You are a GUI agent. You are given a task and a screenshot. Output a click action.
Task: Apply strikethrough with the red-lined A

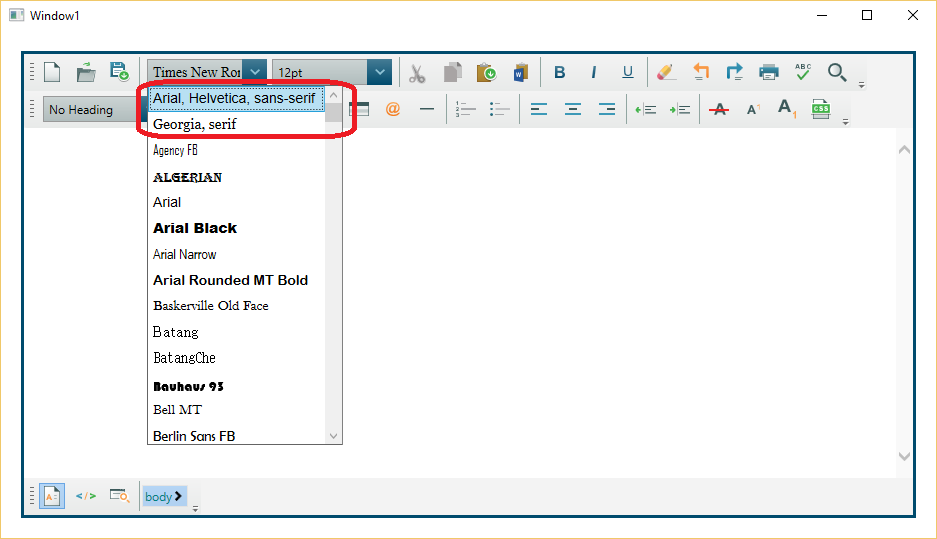(x=718, y=109)
